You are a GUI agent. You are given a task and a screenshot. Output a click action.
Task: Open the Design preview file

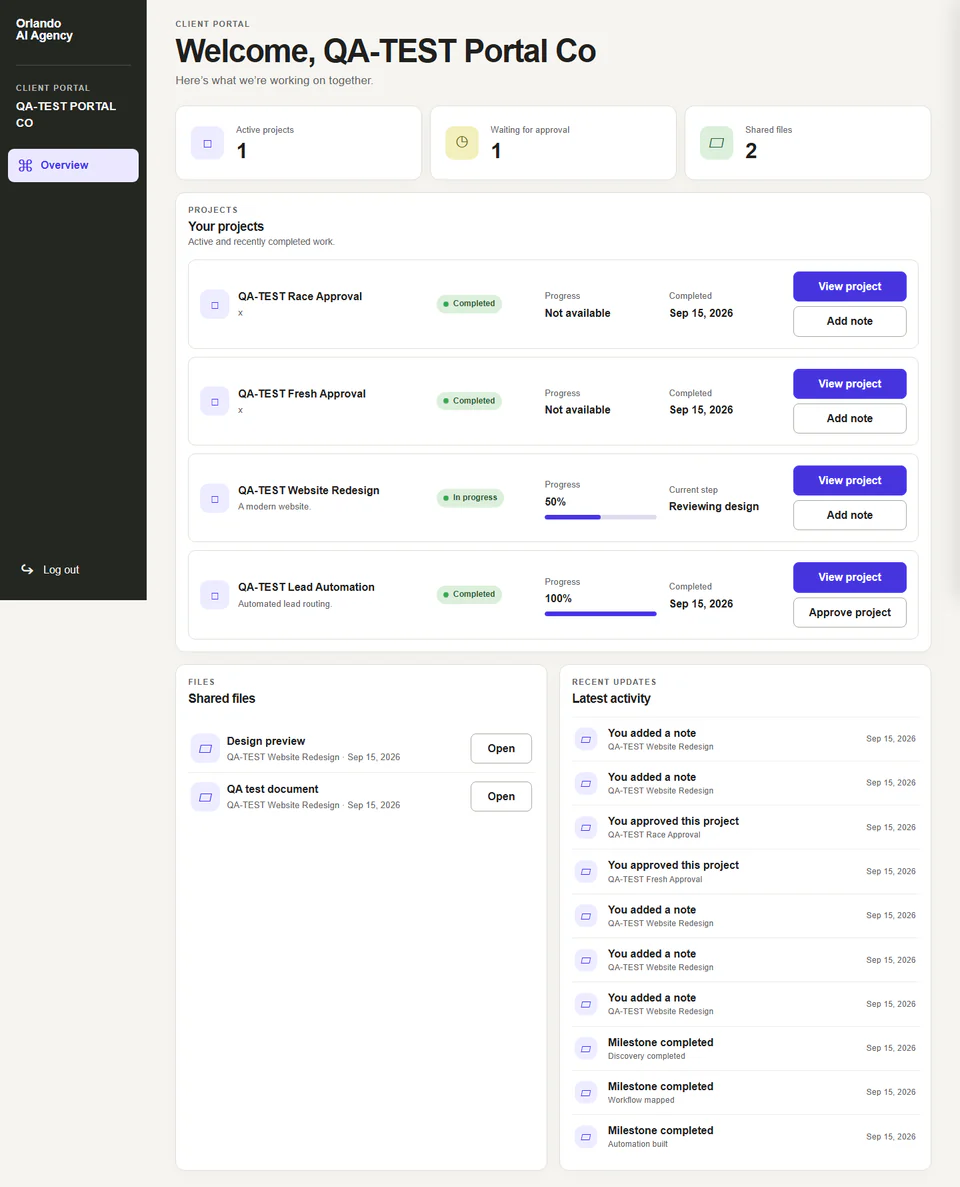[501, 748]
